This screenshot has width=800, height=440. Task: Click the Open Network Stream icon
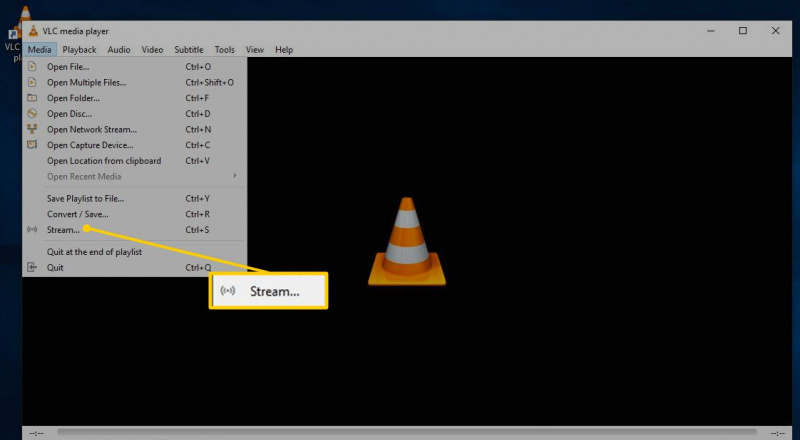pos(32,129)
